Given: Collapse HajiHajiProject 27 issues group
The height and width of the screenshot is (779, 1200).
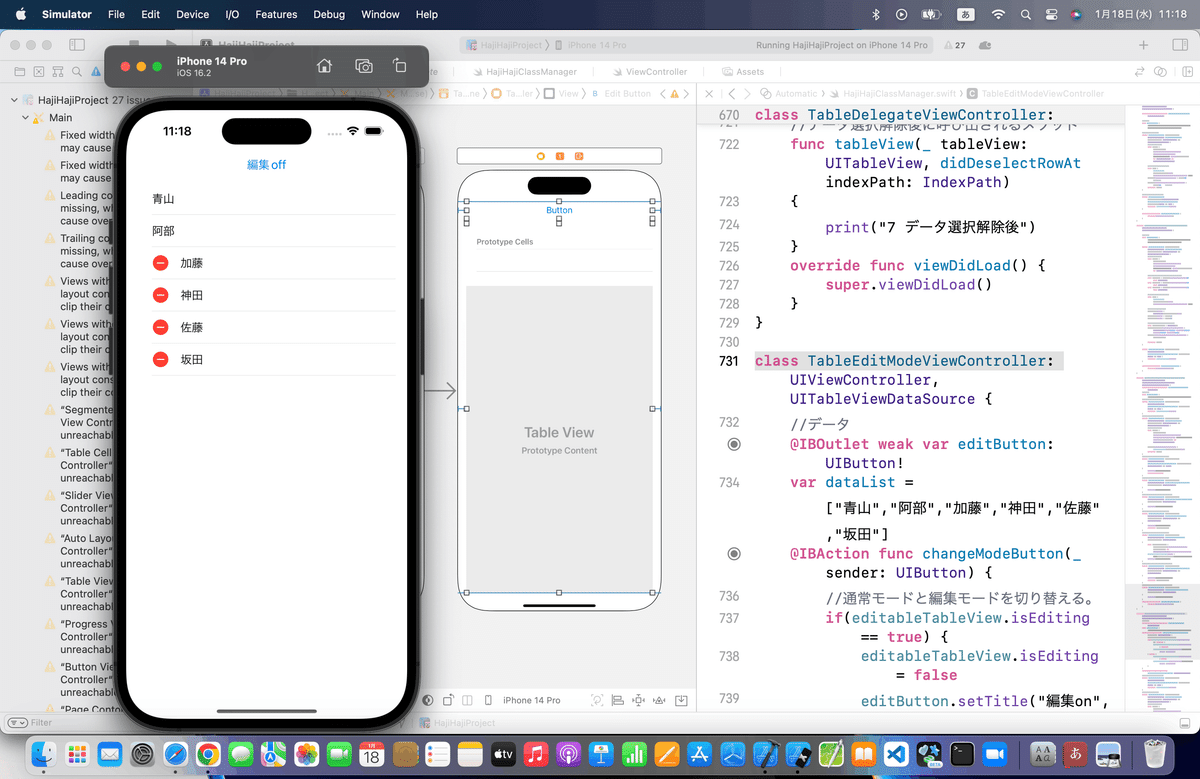Looking at the screenshot, I should 14,101.
